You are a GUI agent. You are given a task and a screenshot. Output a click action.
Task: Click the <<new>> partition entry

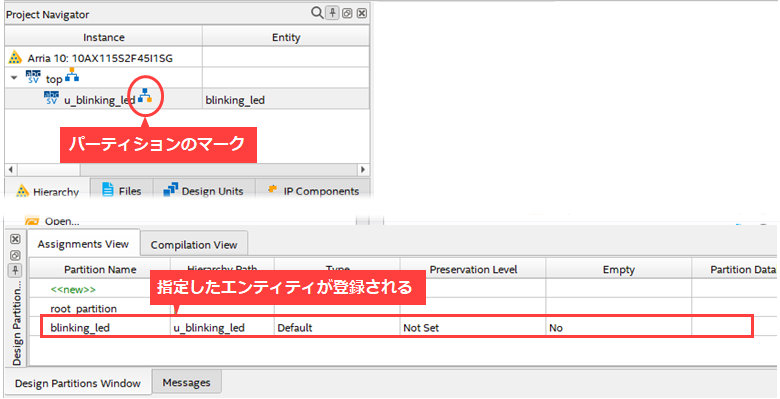pos(73,289)
